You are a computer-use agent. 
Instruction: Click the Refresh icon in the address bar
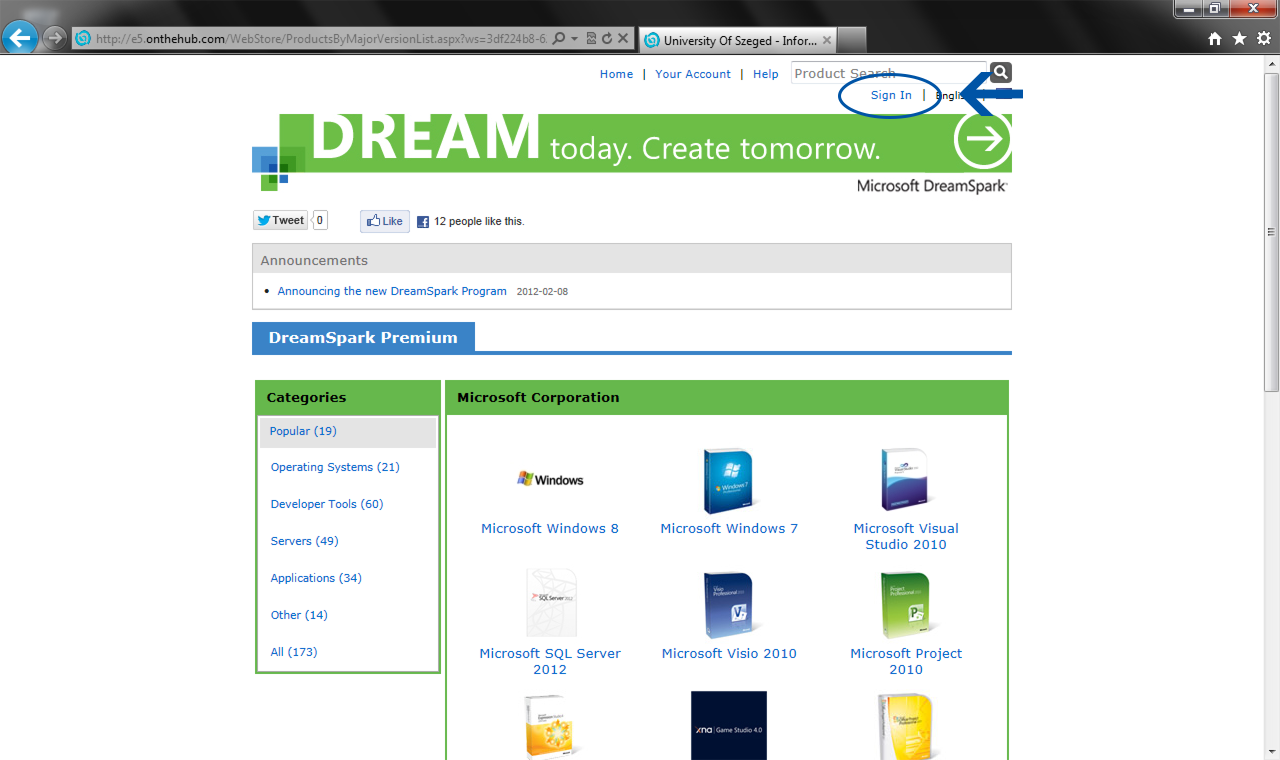(606, 39)
